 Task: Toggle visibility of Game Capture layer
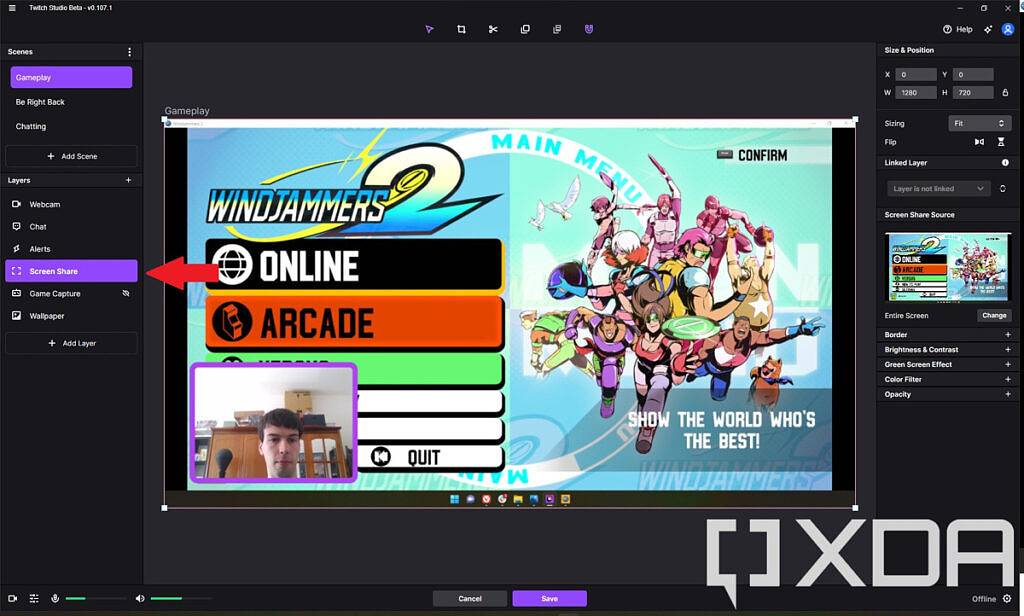click(x=126, y=294)
